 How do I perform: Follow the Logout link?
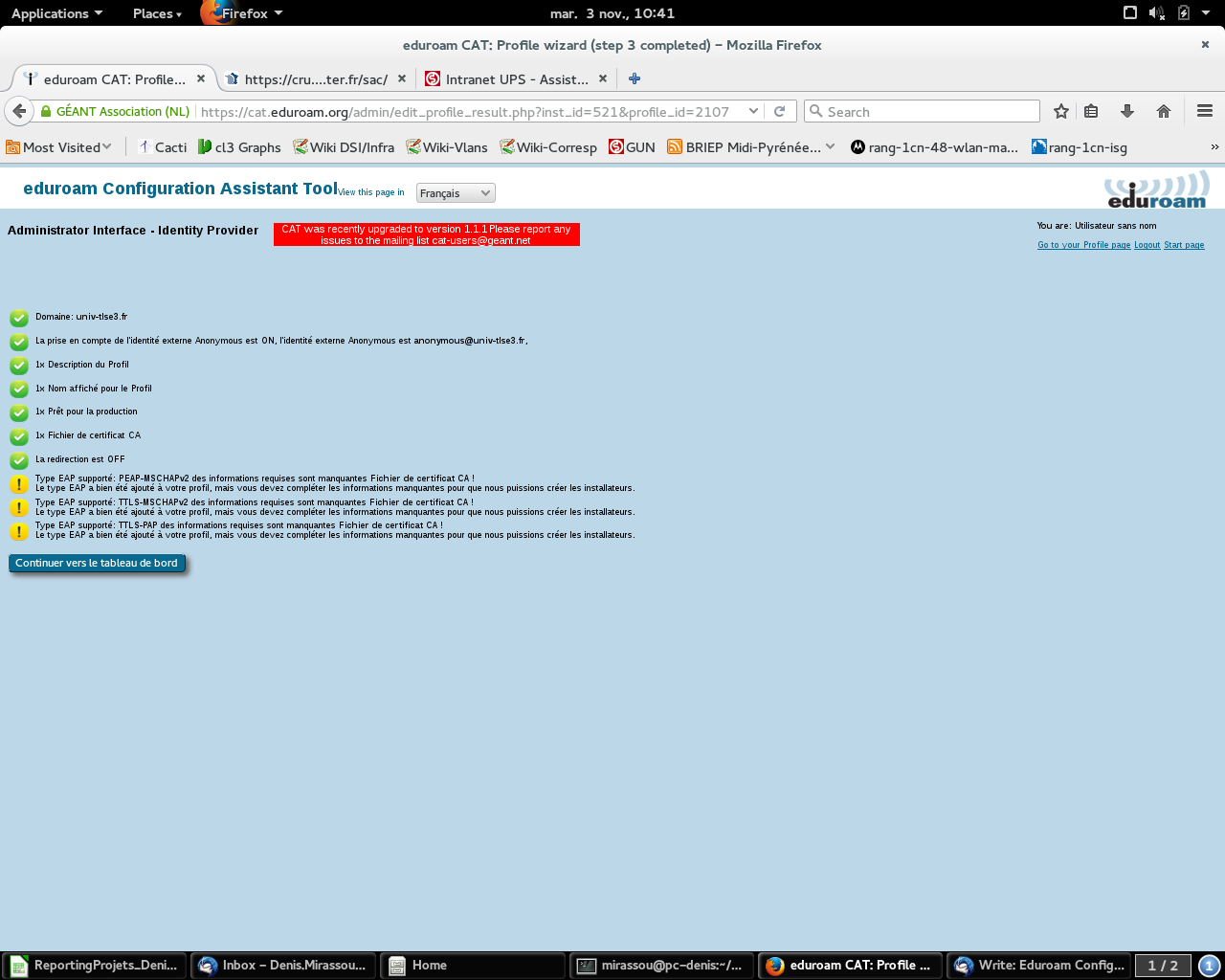pyautogui.click(x=1147, y=245)
